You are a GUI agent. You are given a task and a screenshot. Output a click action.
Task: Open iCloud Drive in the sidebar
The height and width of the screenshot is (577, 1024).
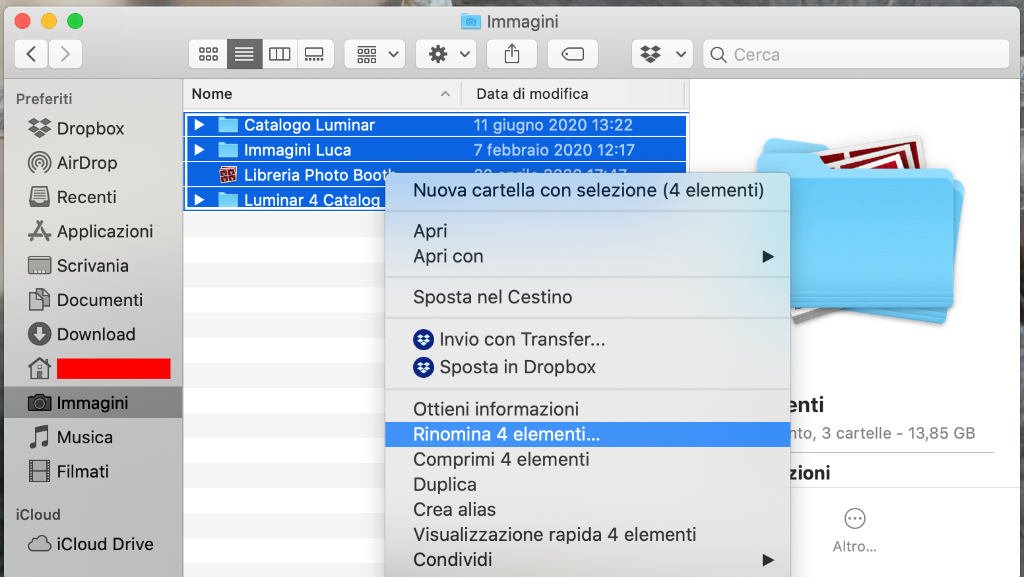[x=91, y=544]
